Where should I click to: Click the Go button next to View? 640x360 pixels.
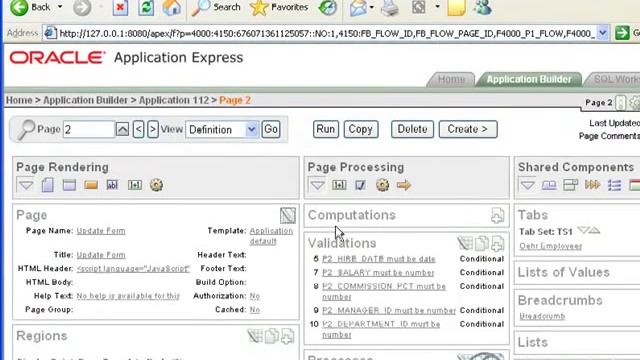point(271,129)
